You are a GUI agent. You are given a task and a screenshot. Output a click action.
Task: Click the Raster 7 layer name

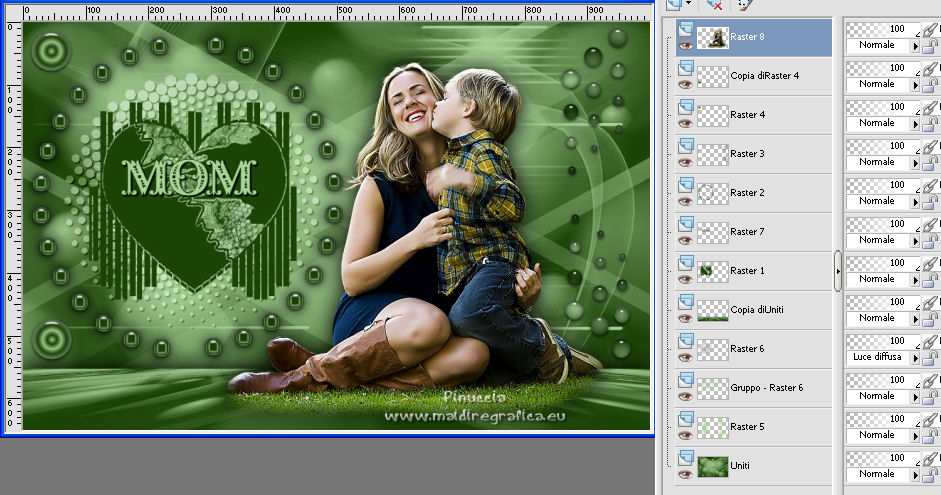coord(747,232)
